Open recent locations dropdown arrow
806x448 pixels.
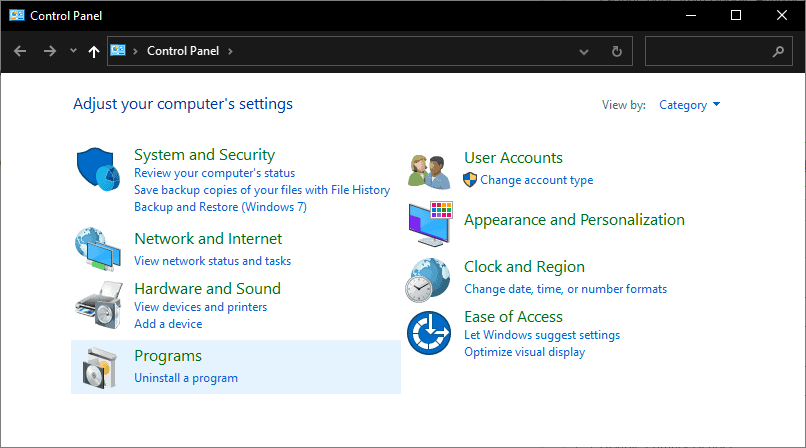point(73,51)
